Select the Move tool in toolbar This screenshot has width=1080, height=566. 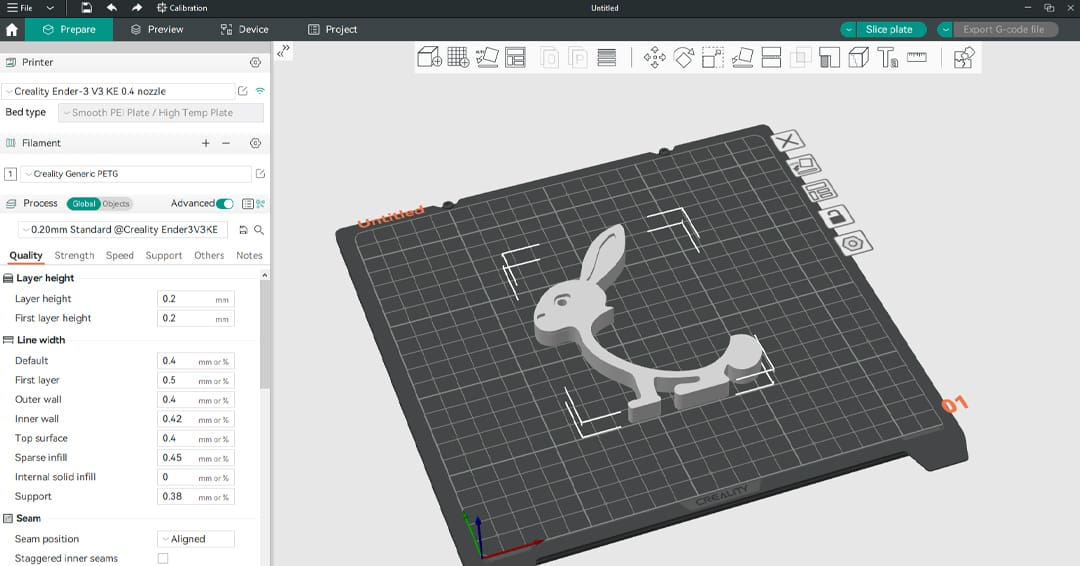(x=655, y=58)
